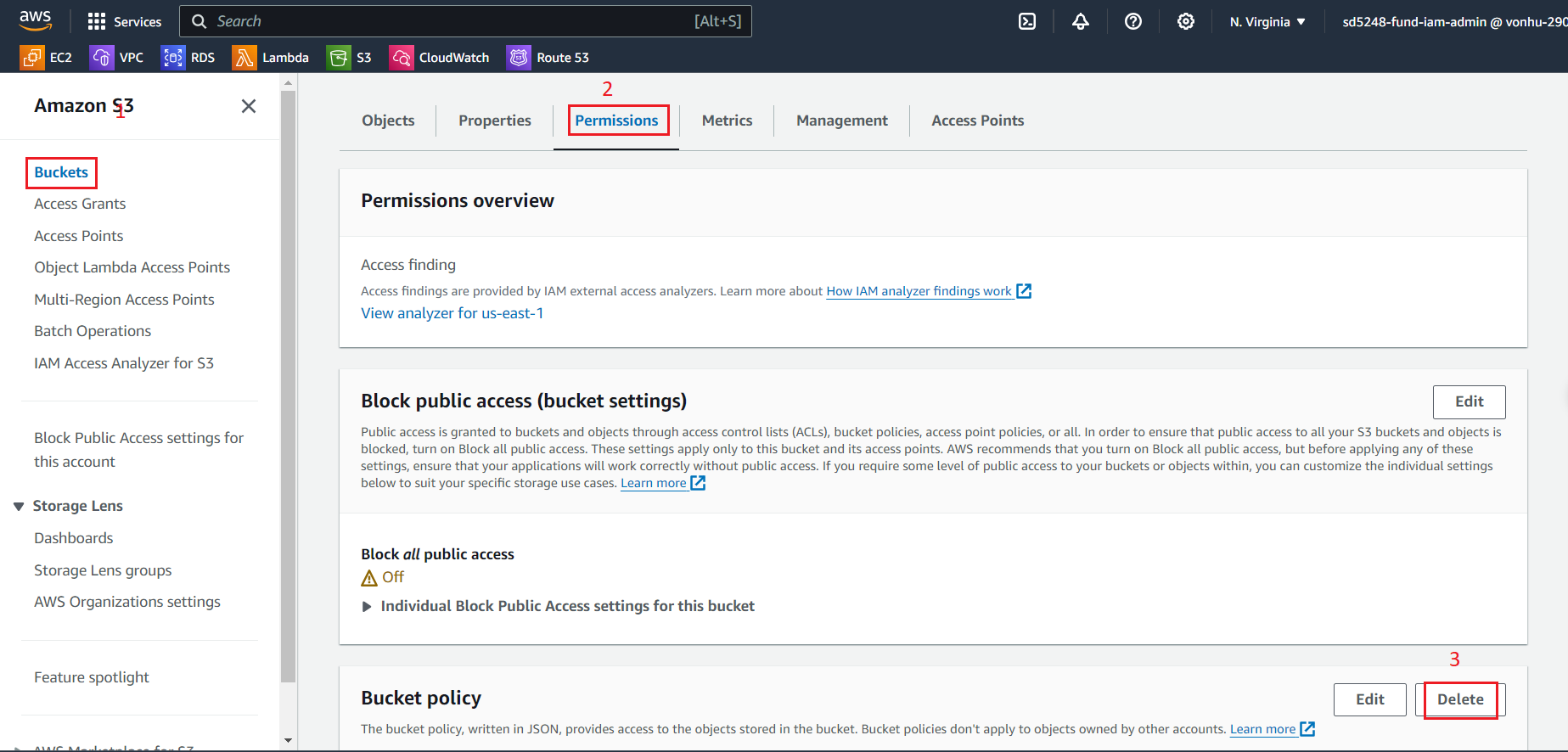Open Storage Lens groups
1568x752 pixels.
pos(103,570)
